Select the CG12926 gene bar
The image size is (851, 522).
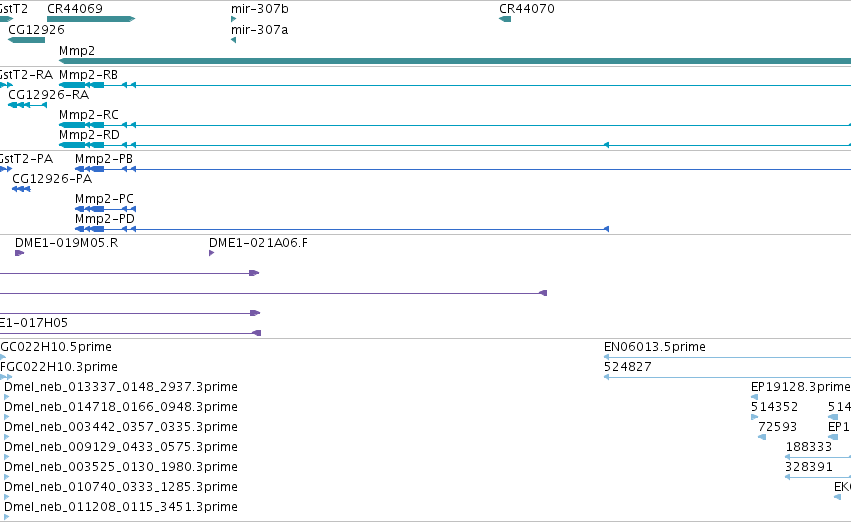pos(27,40)
